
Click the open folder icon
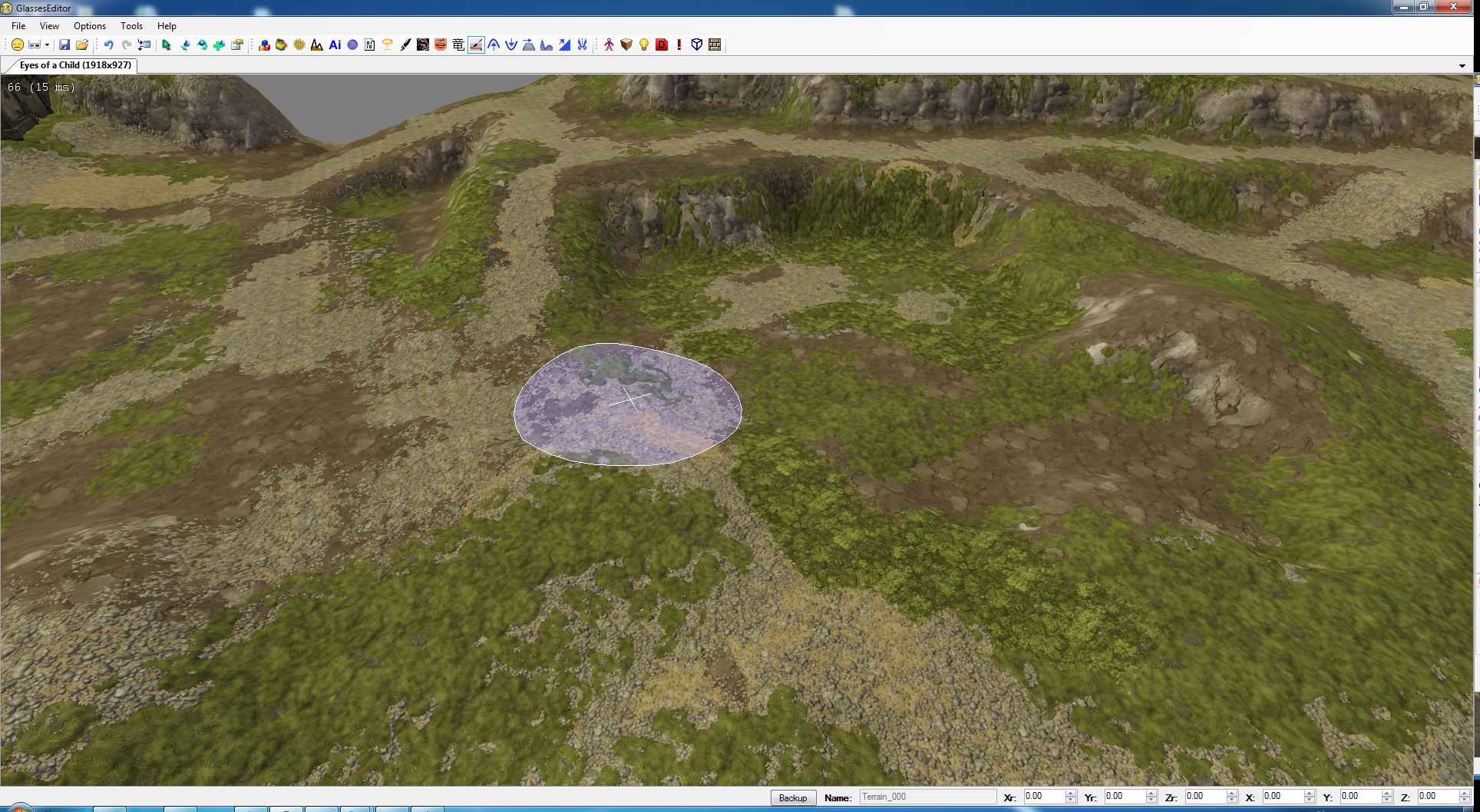[82, 45]
